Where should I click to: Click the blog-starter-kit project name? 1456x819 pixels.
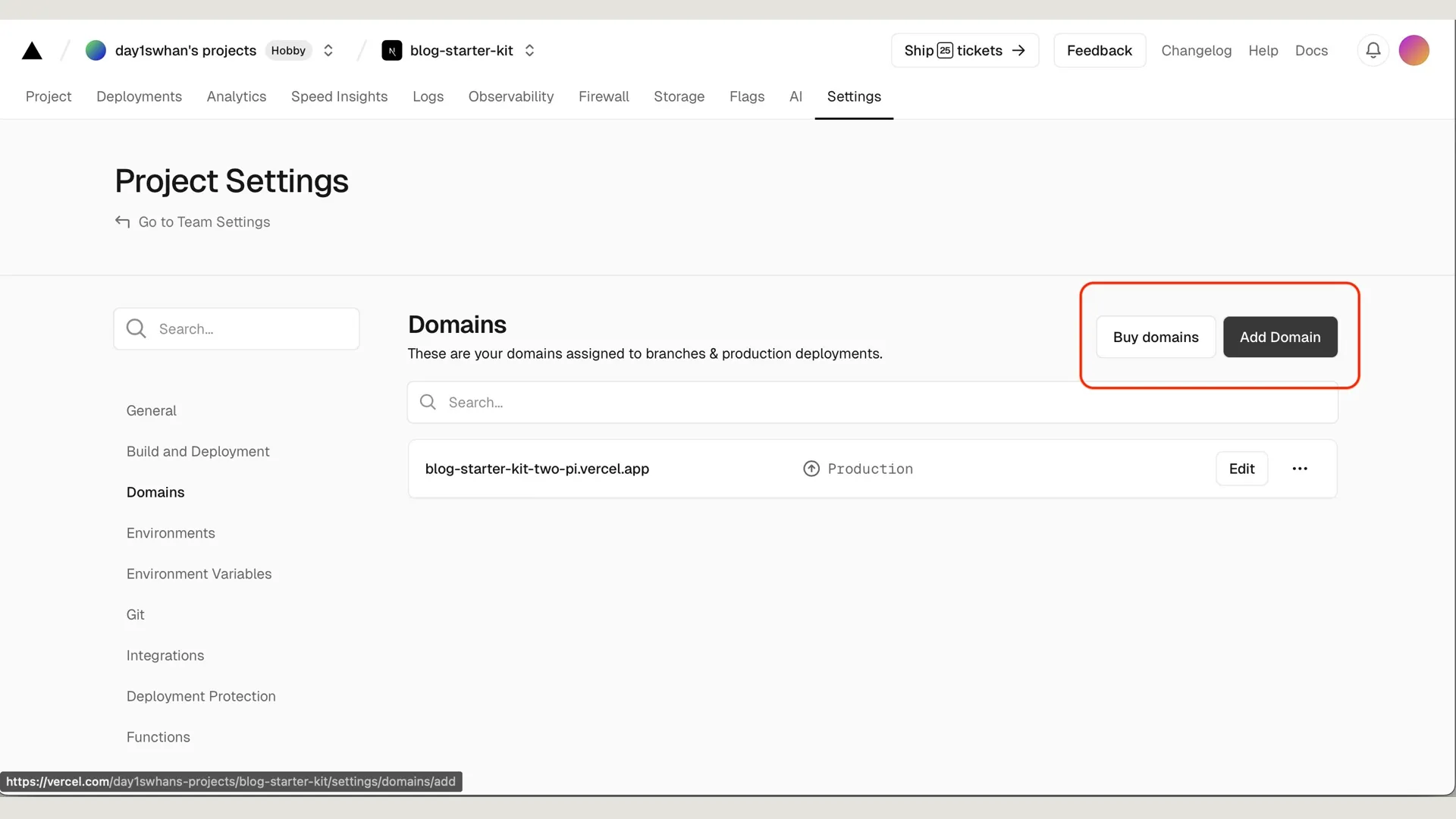pos(461,51)
